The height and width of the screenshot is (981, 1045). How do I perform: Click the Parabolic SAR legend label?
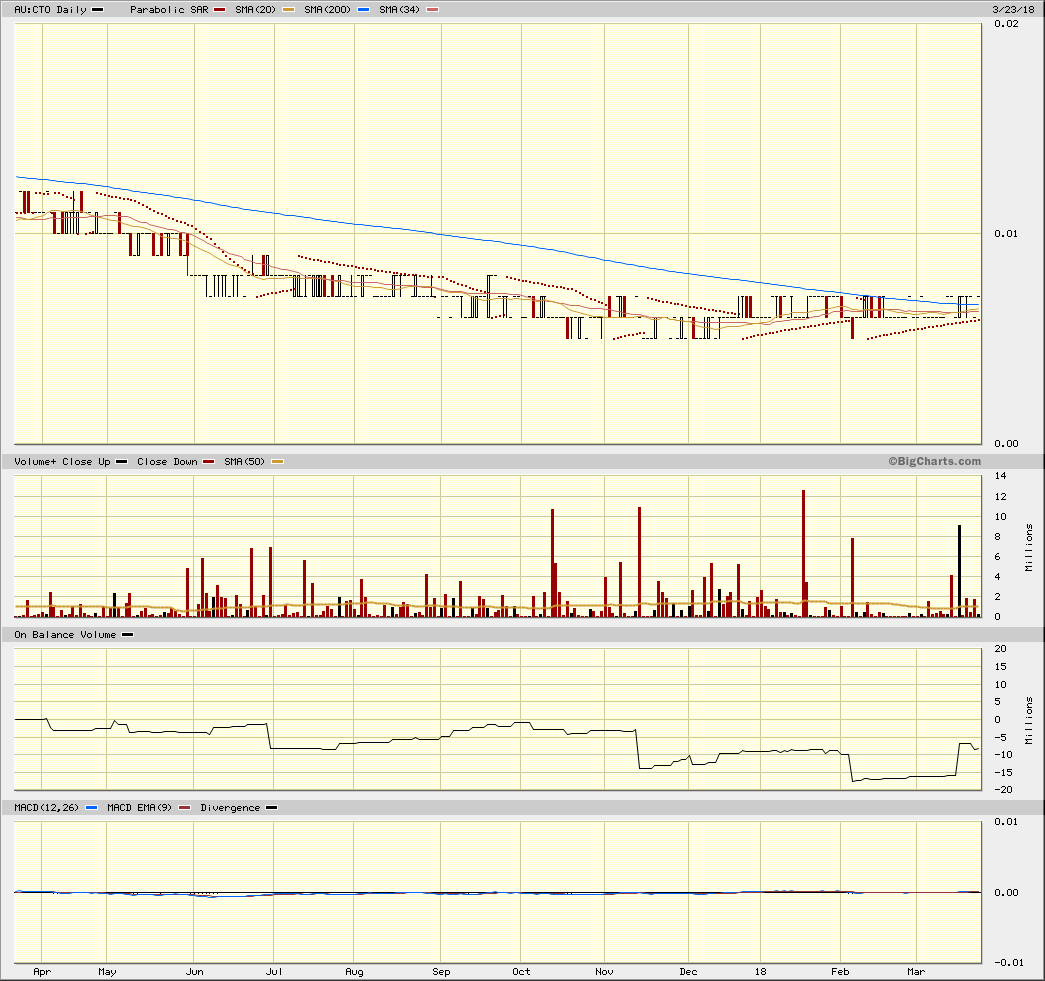(x=169, y=10)
